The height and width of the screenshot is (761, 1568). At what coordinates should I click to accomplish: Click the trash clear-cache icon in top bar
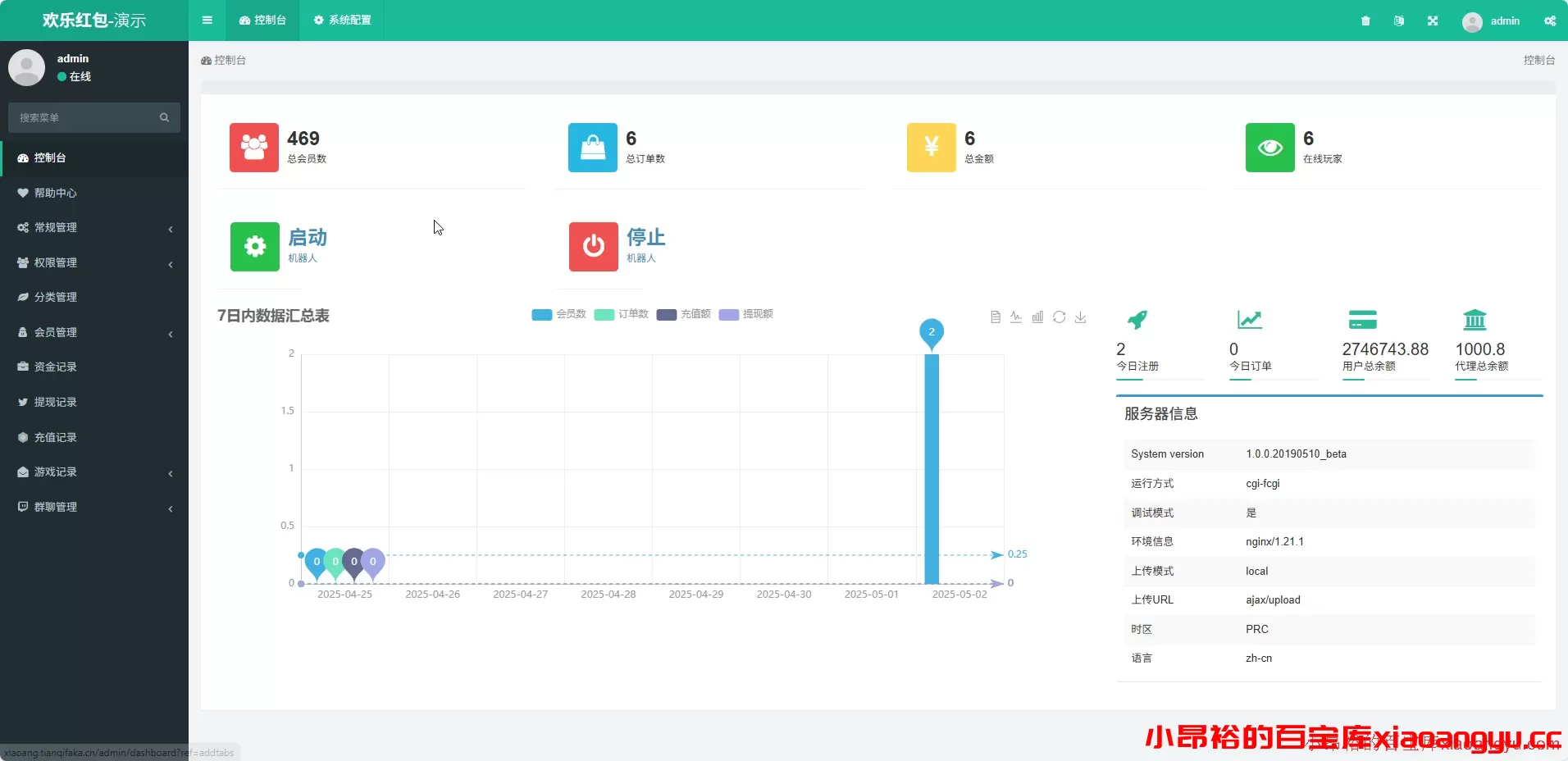pyautogui.click(x=1365, y=21)
